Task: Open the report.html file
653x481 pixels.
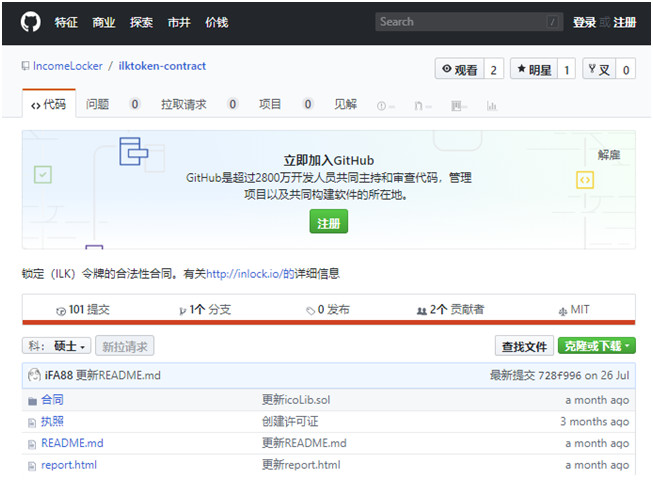Action: pyautogui.click(x=69, y=465)
